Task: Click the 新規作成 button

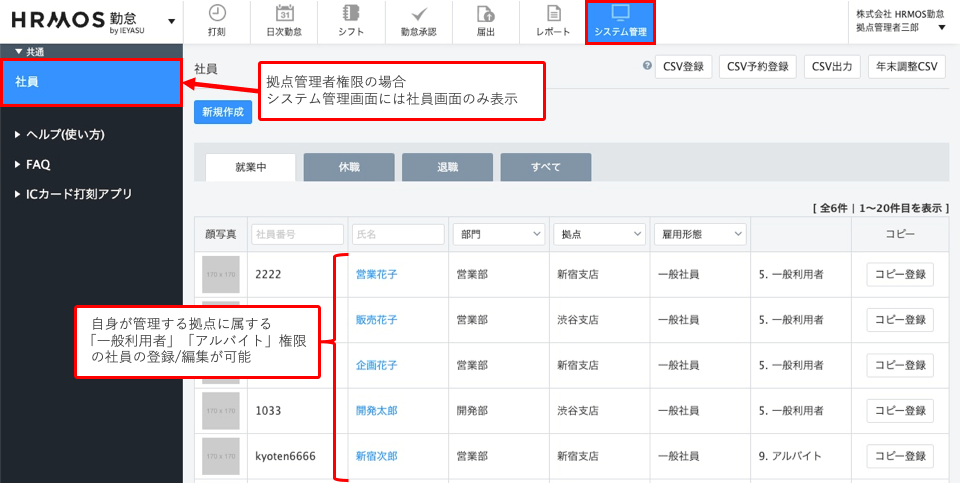Action: click(223, 112)
